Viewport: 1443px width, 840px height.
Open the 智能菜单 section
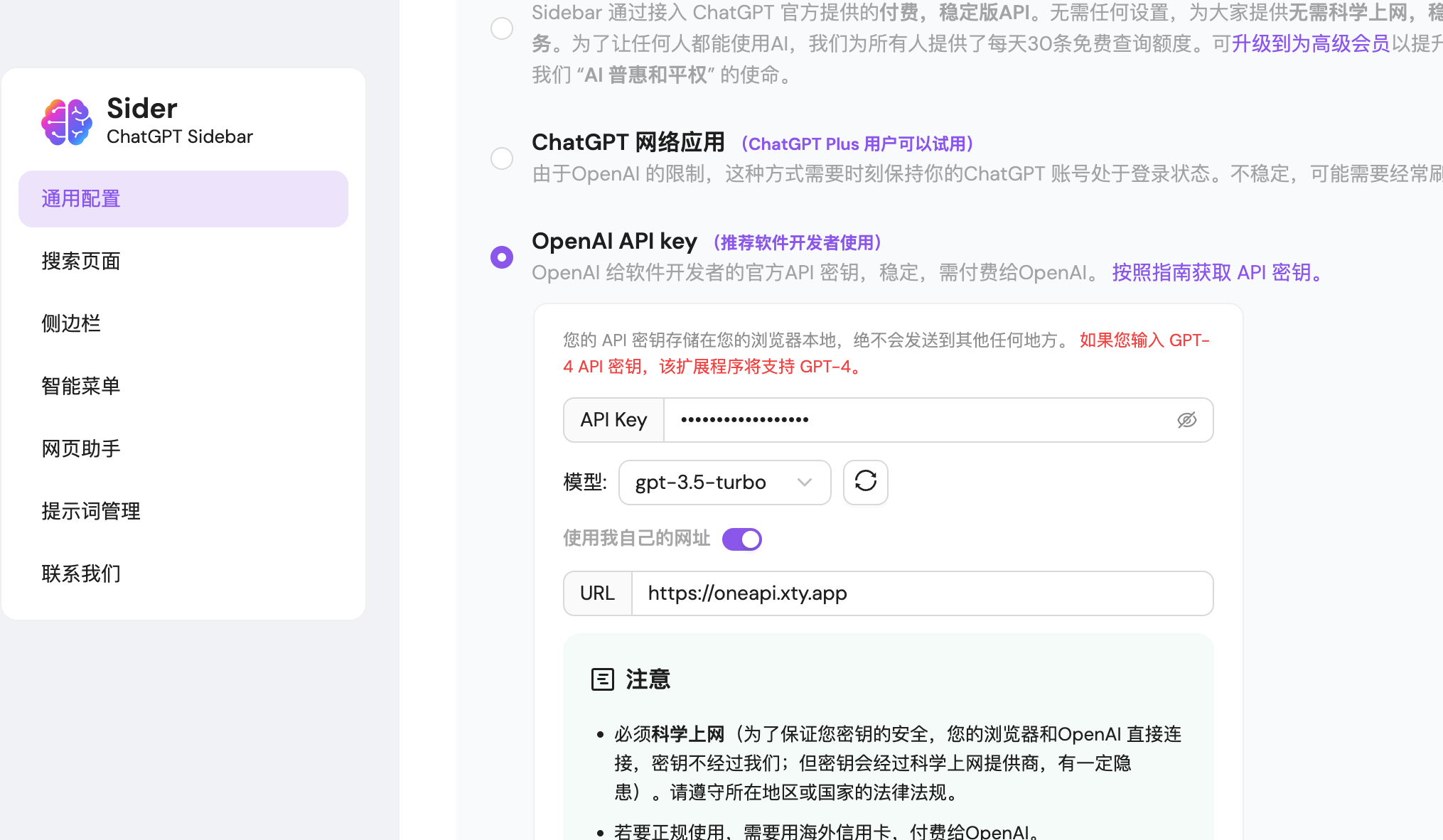point(81,386)
